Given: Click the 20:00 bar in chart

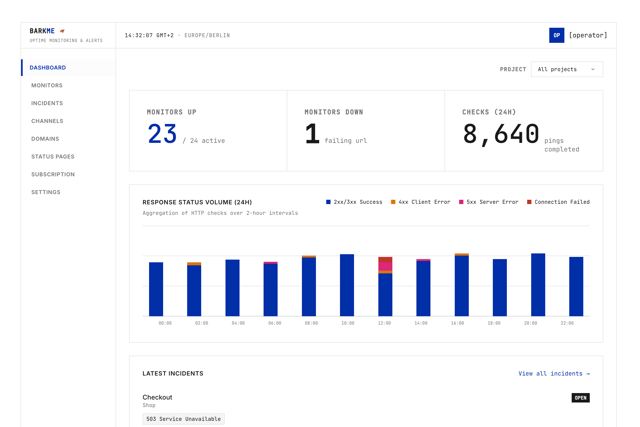Looking at the screenshot, I should (x=538, y=285).
